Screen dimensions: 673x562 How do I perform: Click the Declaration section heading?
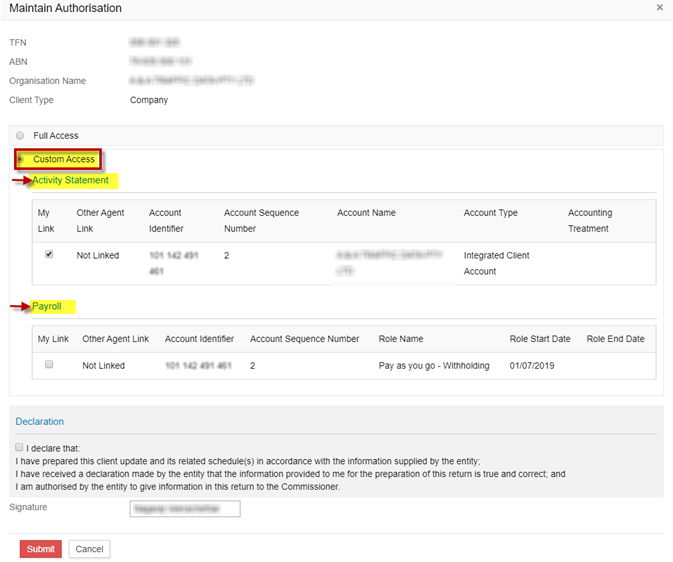coord(39,422)
